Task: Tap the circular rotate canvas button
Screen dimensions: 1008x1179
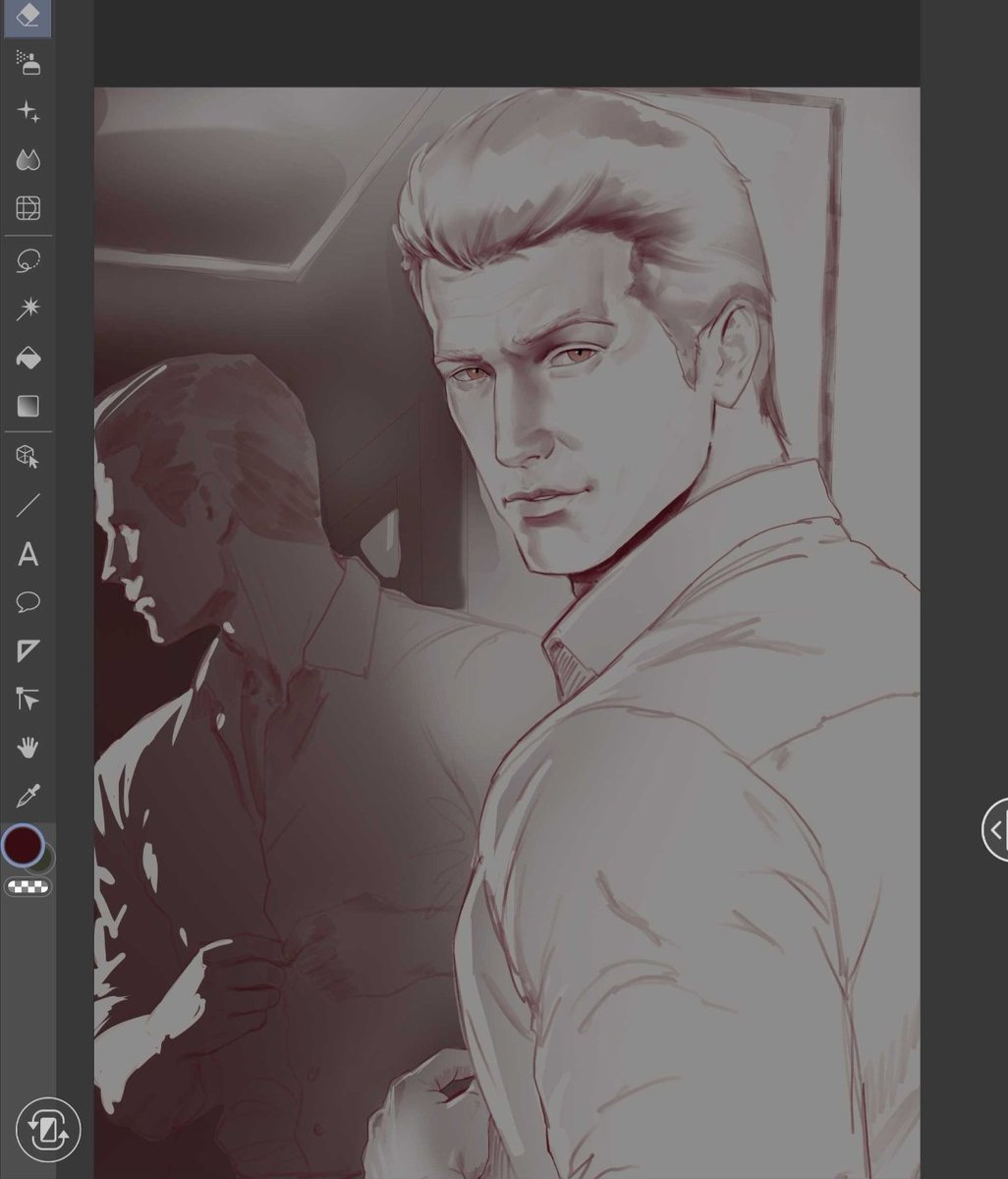Action: point(47,1128)
